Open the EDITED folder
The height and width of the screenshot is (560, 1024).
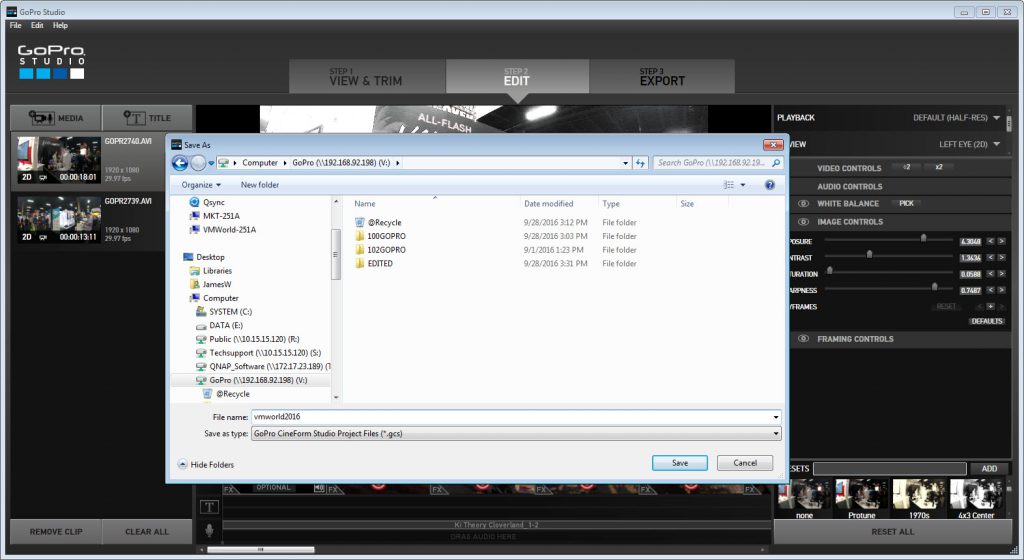tap(380, 264)
